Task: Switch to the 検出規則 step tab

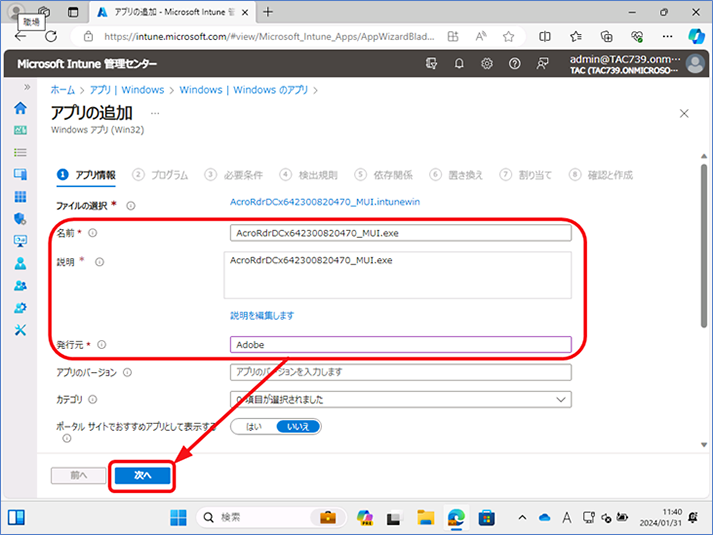Action: tap(308, 175)
